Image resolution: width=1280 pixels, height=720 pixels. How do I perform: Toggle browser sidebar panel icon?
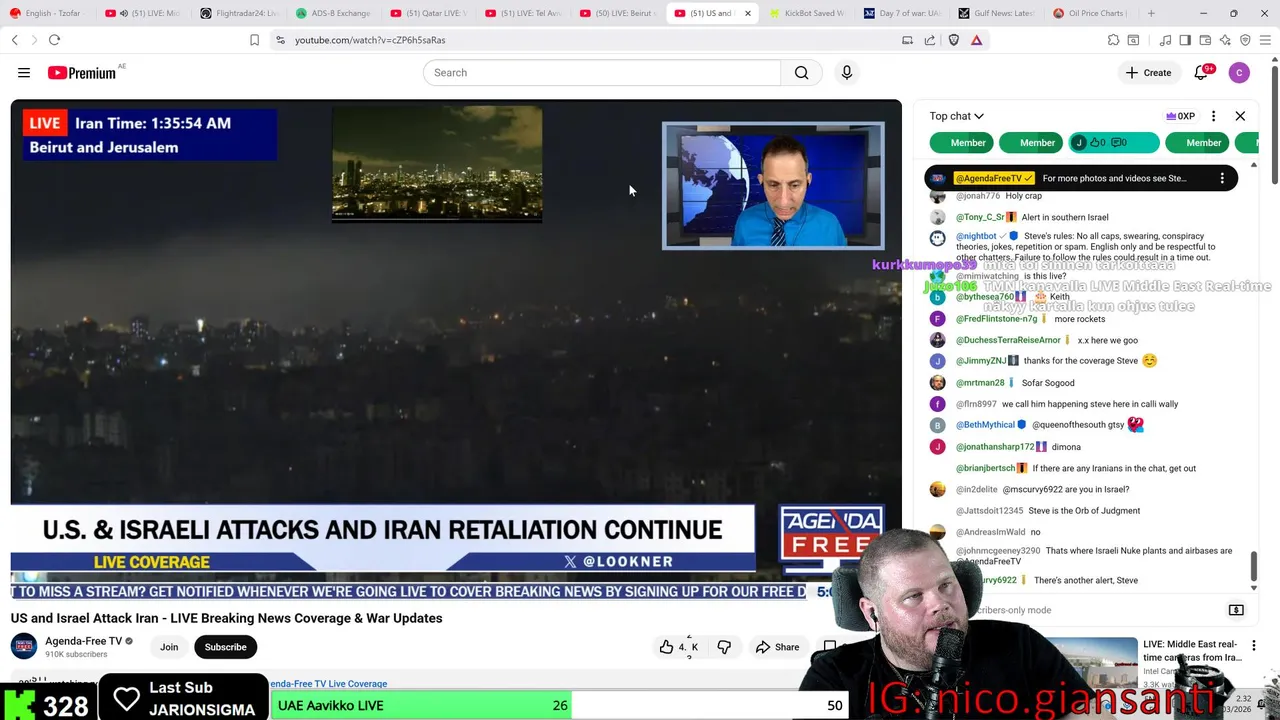[x=1185, y=40]
